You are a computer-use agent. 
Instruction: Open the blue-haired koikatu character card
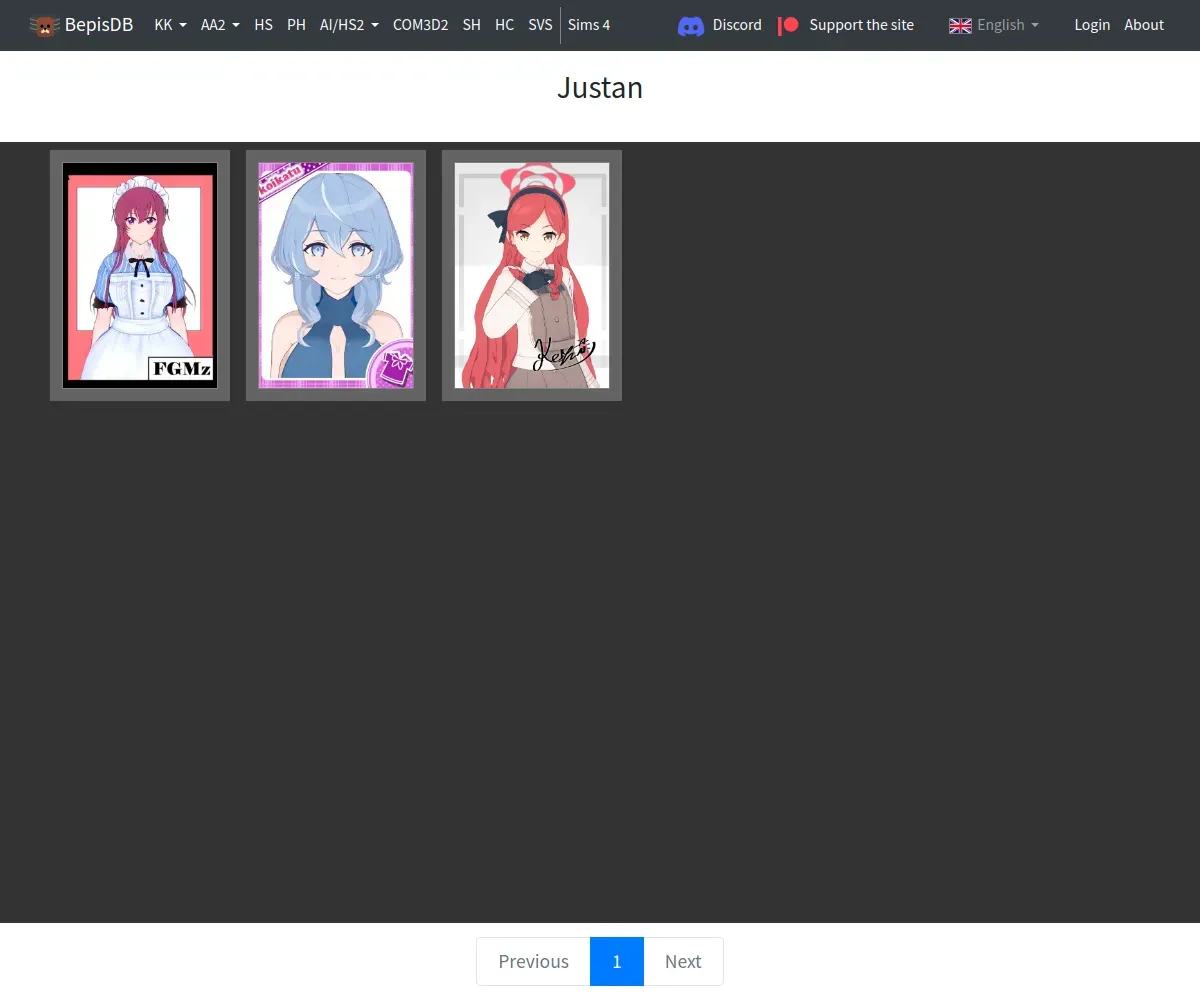[336, 275]
